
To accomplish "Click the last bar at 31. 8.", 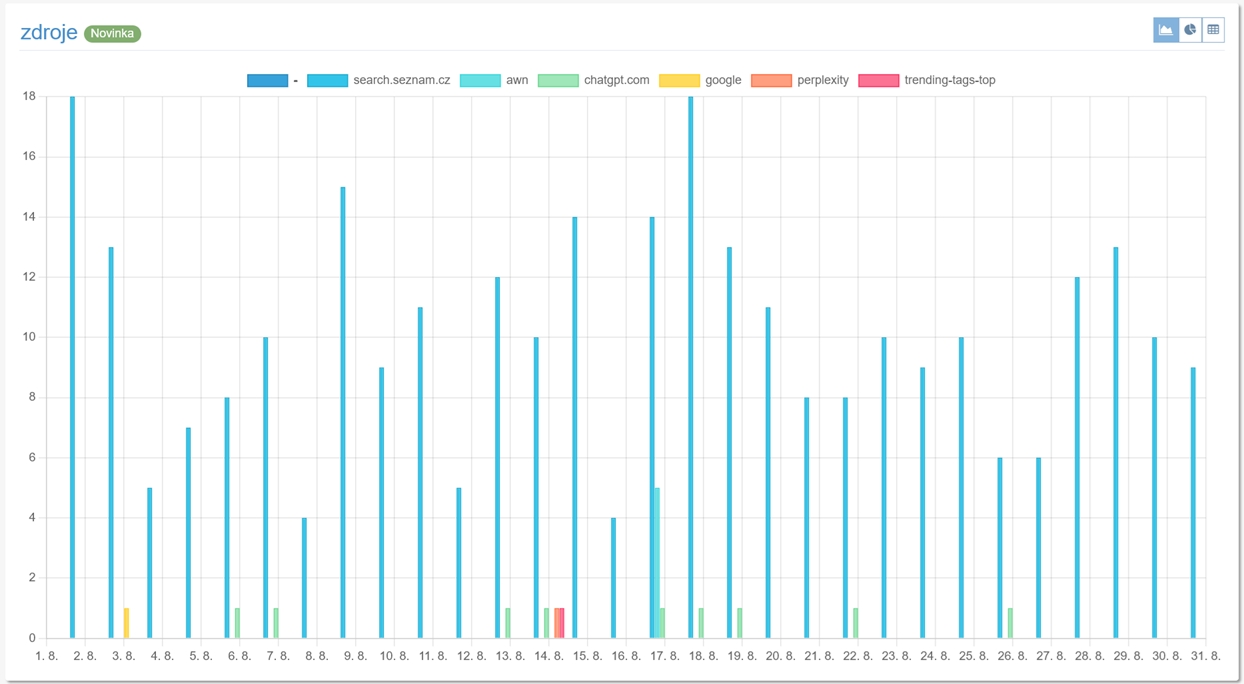I will (x=1193, y=500).
